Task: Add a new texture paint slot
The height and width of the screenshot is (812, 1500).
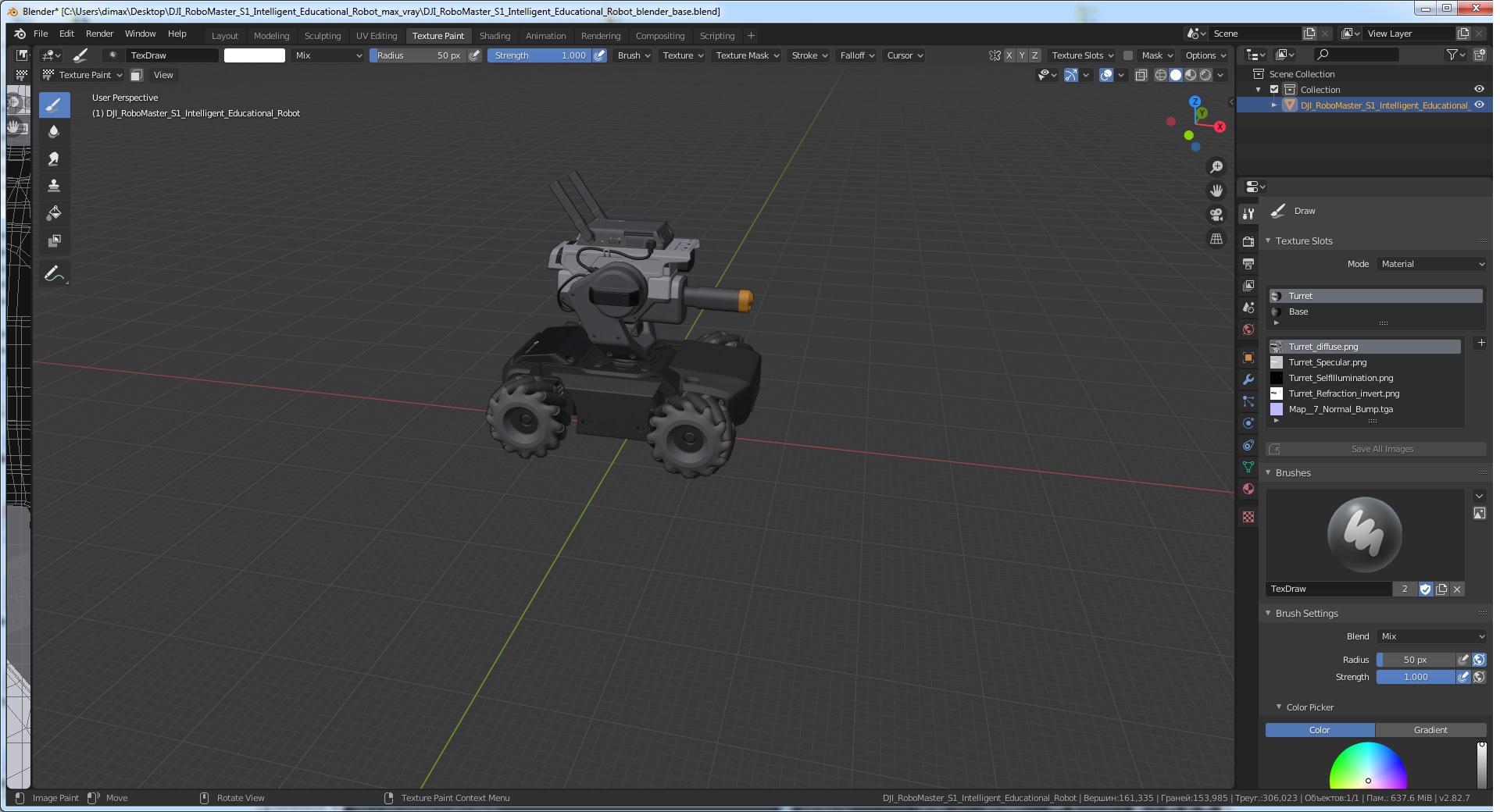Action: click(1480, 343)
